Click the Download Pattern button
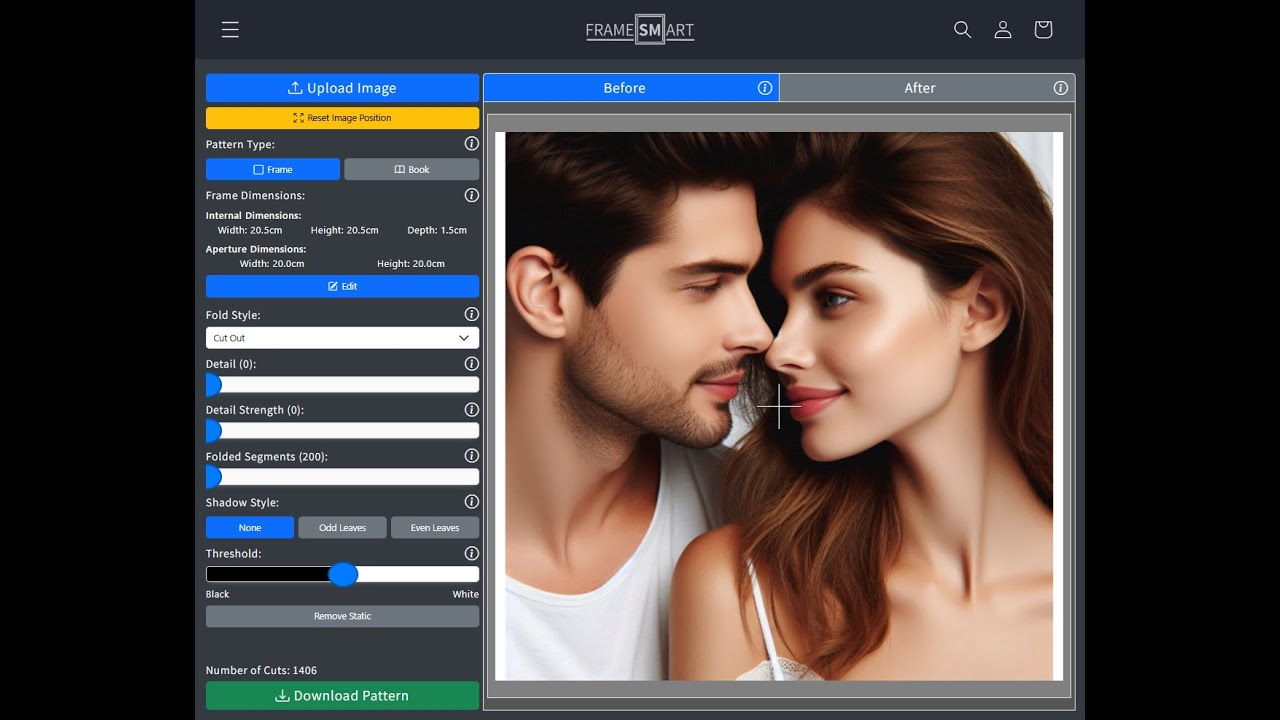 pyautogui.click(x=342, y=696)
